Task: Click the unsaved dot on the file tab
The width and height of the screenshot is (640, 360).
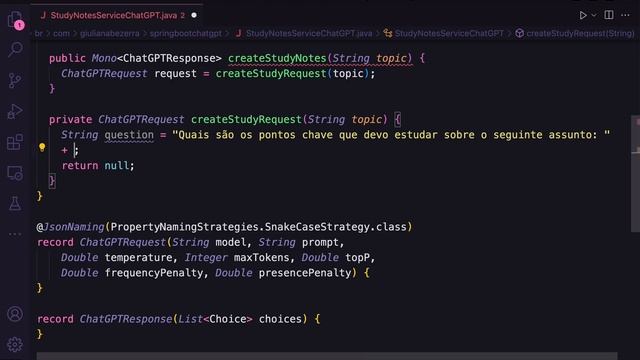Action: click(x=194, y=16)
